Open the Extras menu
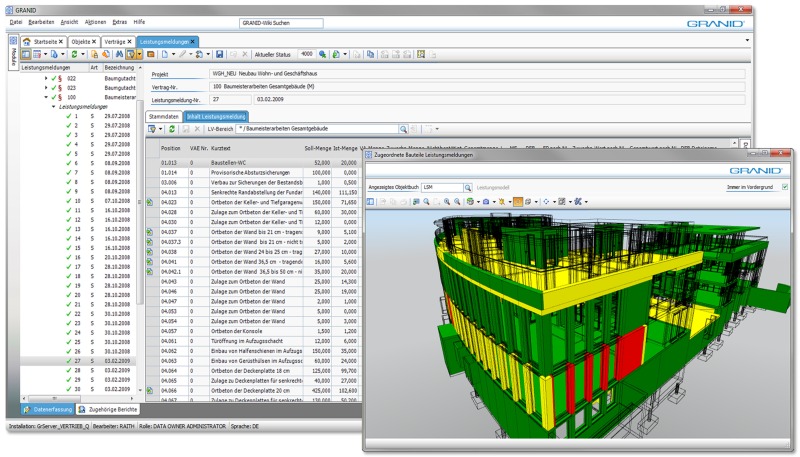This screenshot has width=800, height=457. [x=119, y=22]
